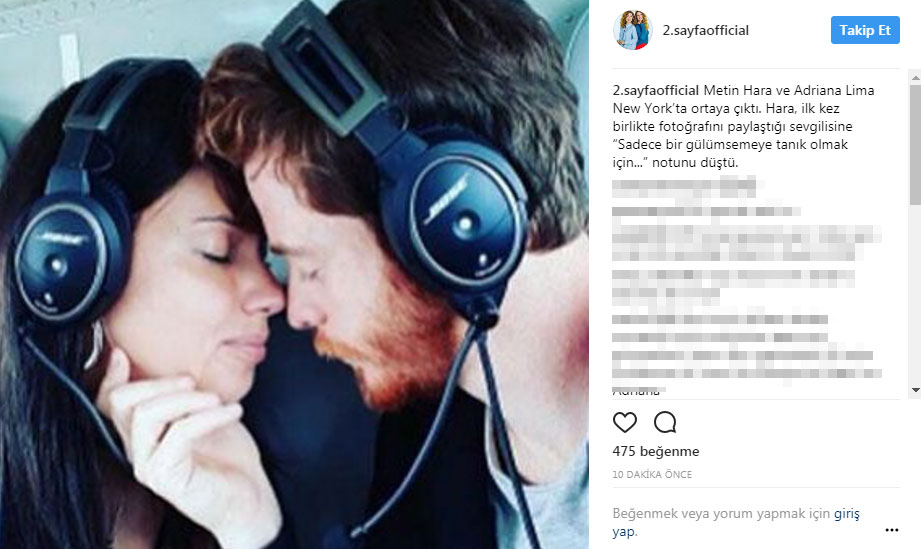Click the 475 beğenme likes count
The height and width of the screenshot is (549, 921).
[x=656, y=451]
